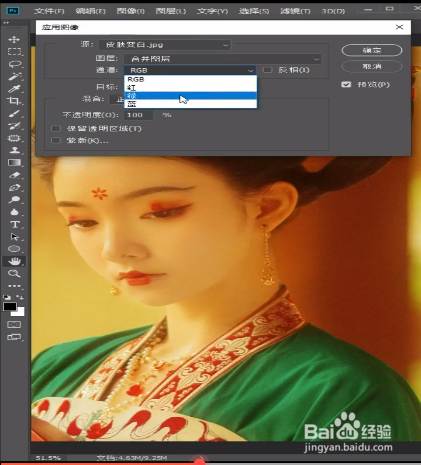This screenshot has height=465, width=421.
Task: Swap foreground and background colors
Action: click(x=20, y=297)
